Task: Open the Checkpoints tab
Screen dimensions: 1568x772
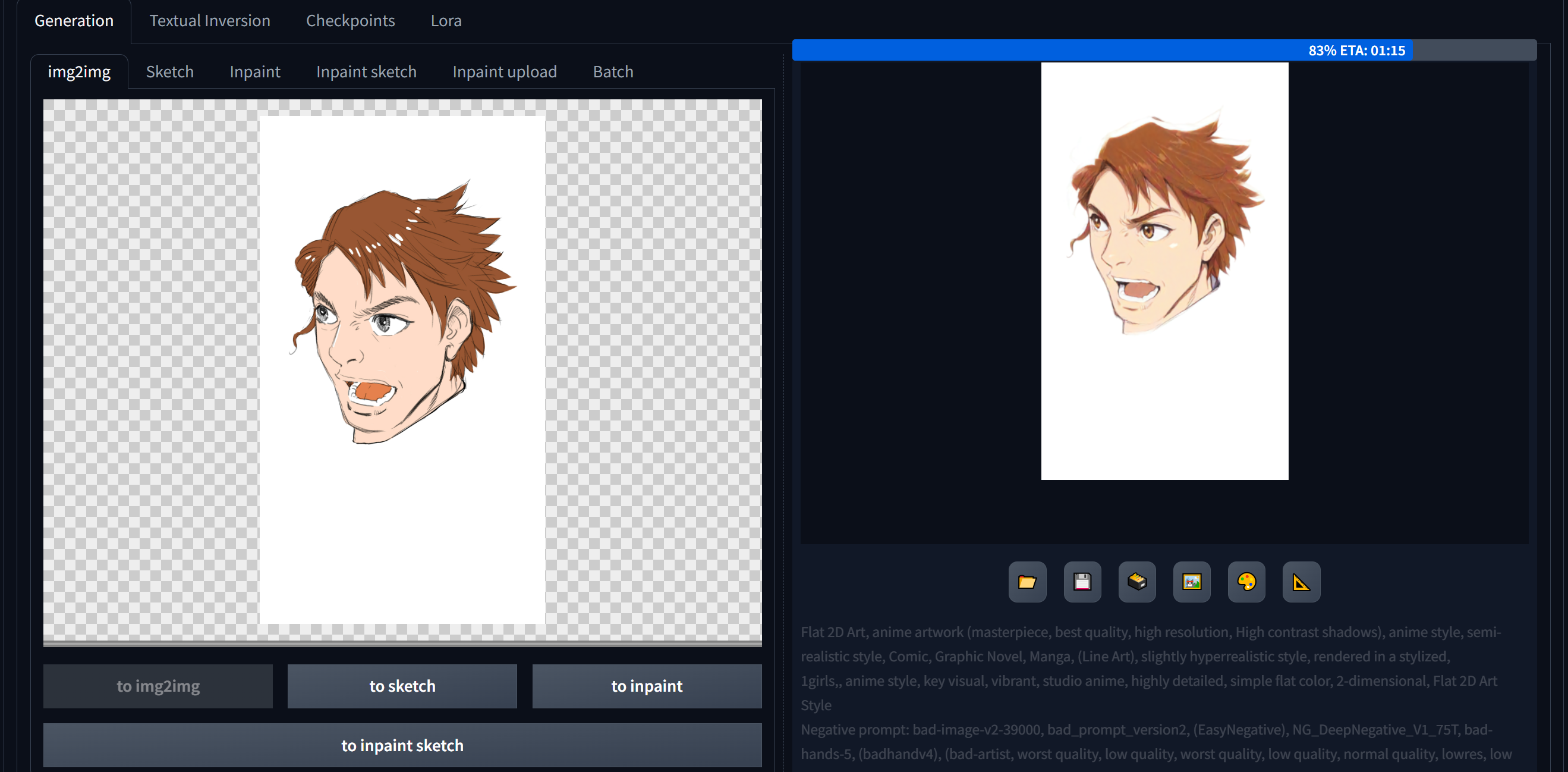Action: 351,21
